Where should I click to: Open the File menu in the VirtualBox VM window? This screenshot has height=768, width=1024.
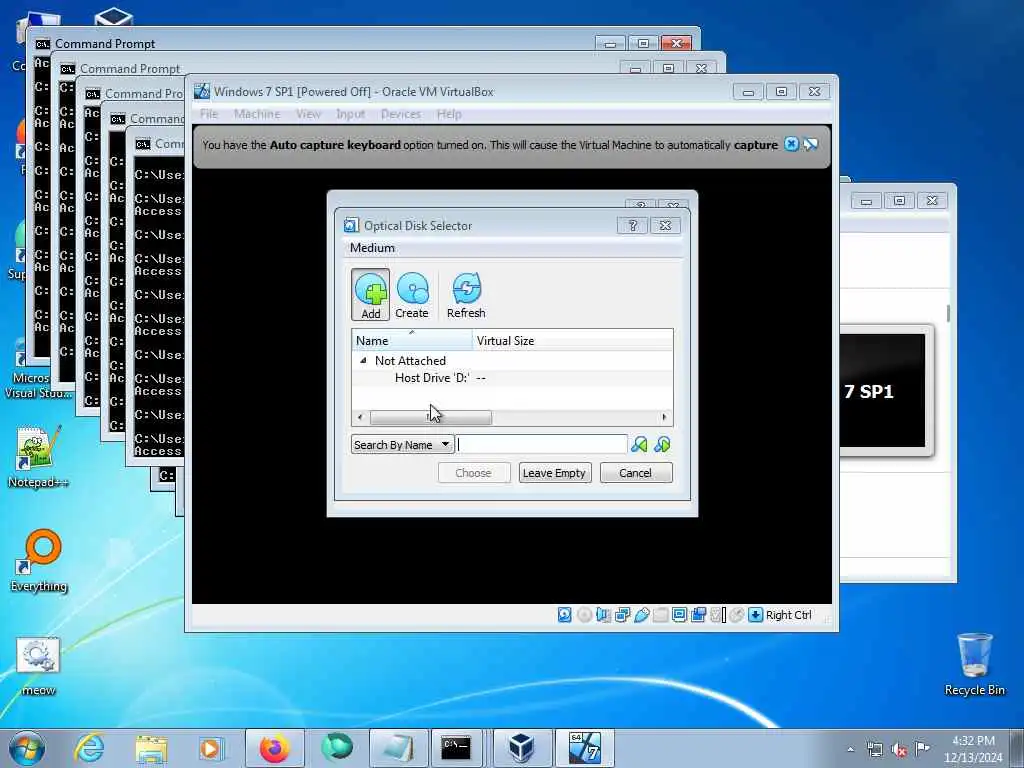pyautogui.click(x=209, y=114)
